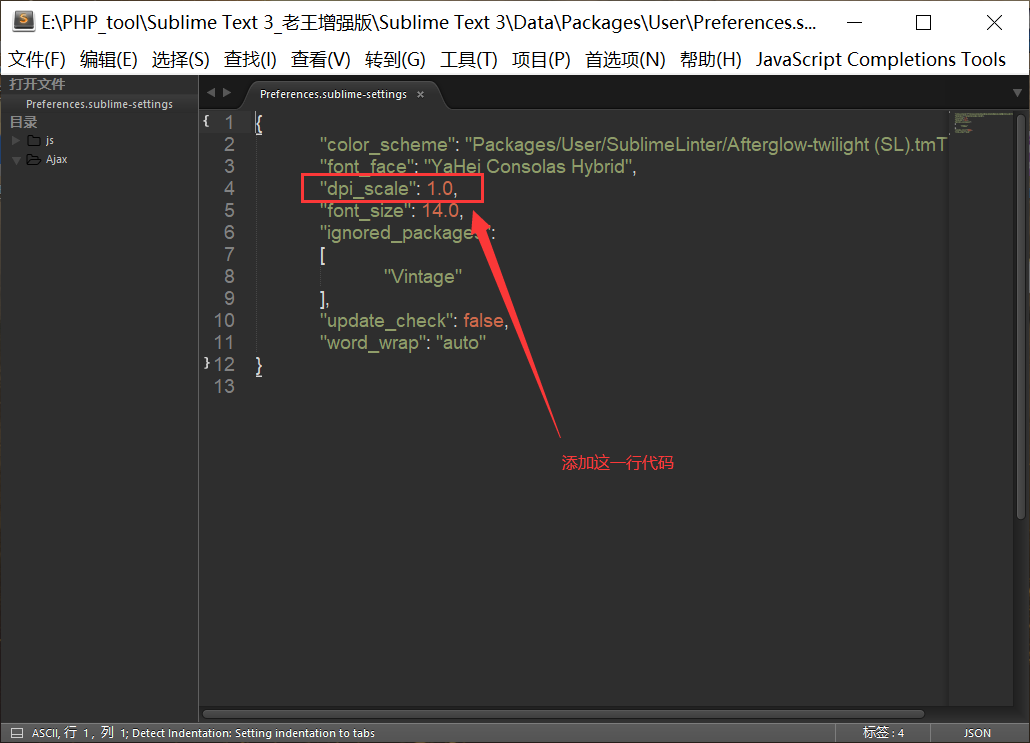This screenshot has height=743, width=1030.
Task: Open the 项目(P) menu
Action: pos(541,60)
